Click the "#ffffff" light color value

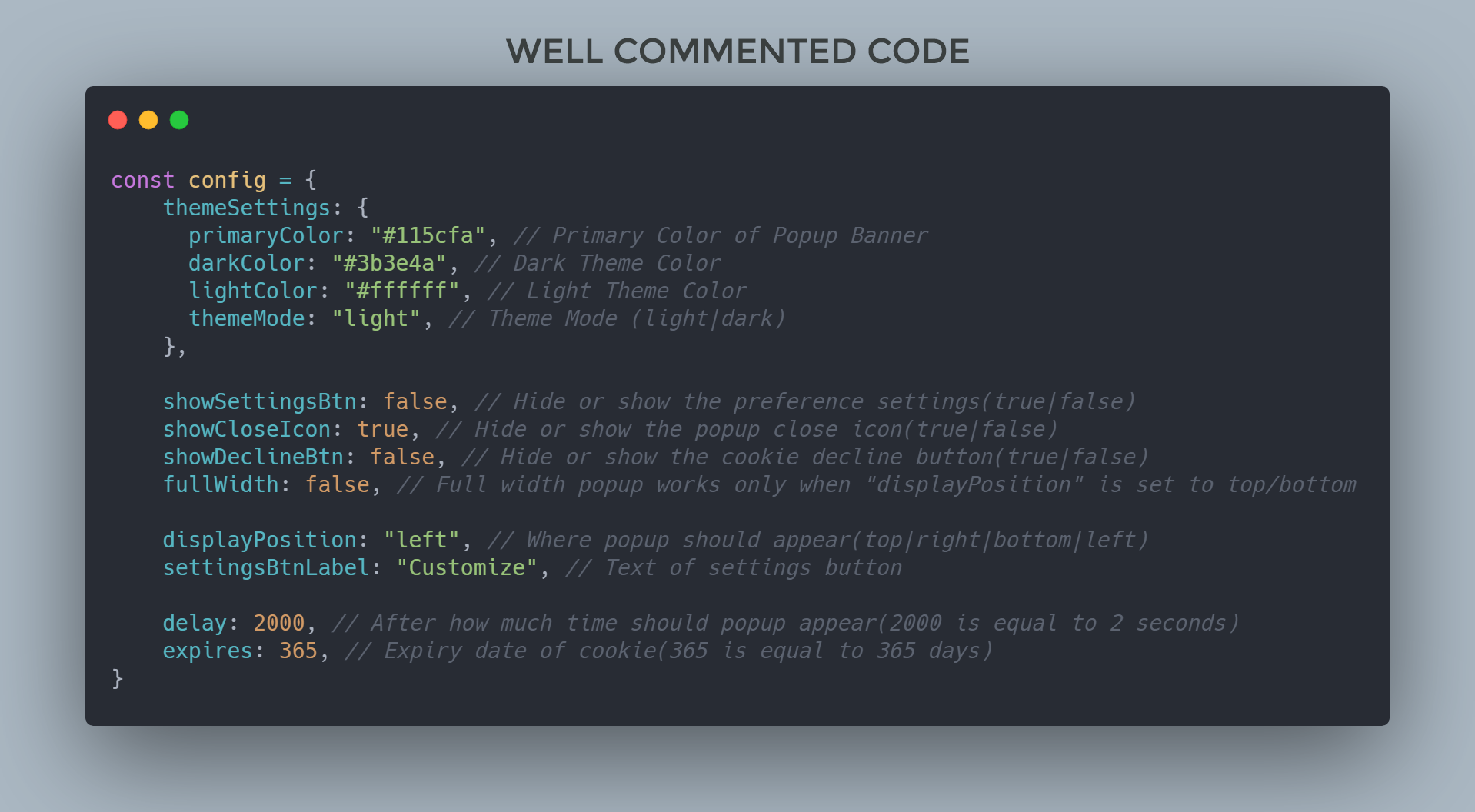(402, 291)
